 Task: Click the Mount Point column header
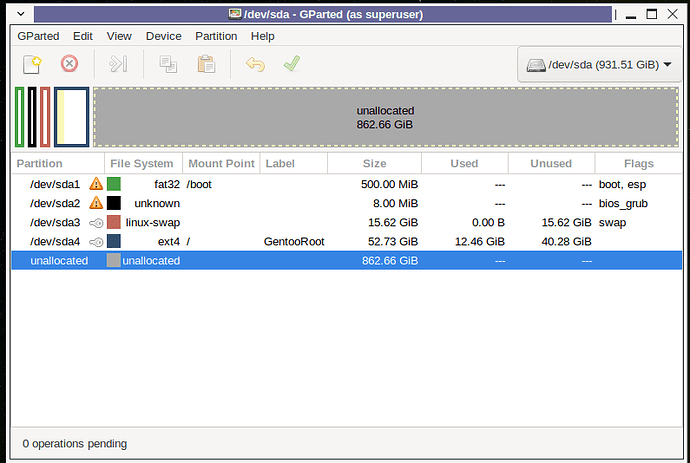coord(221,163)
